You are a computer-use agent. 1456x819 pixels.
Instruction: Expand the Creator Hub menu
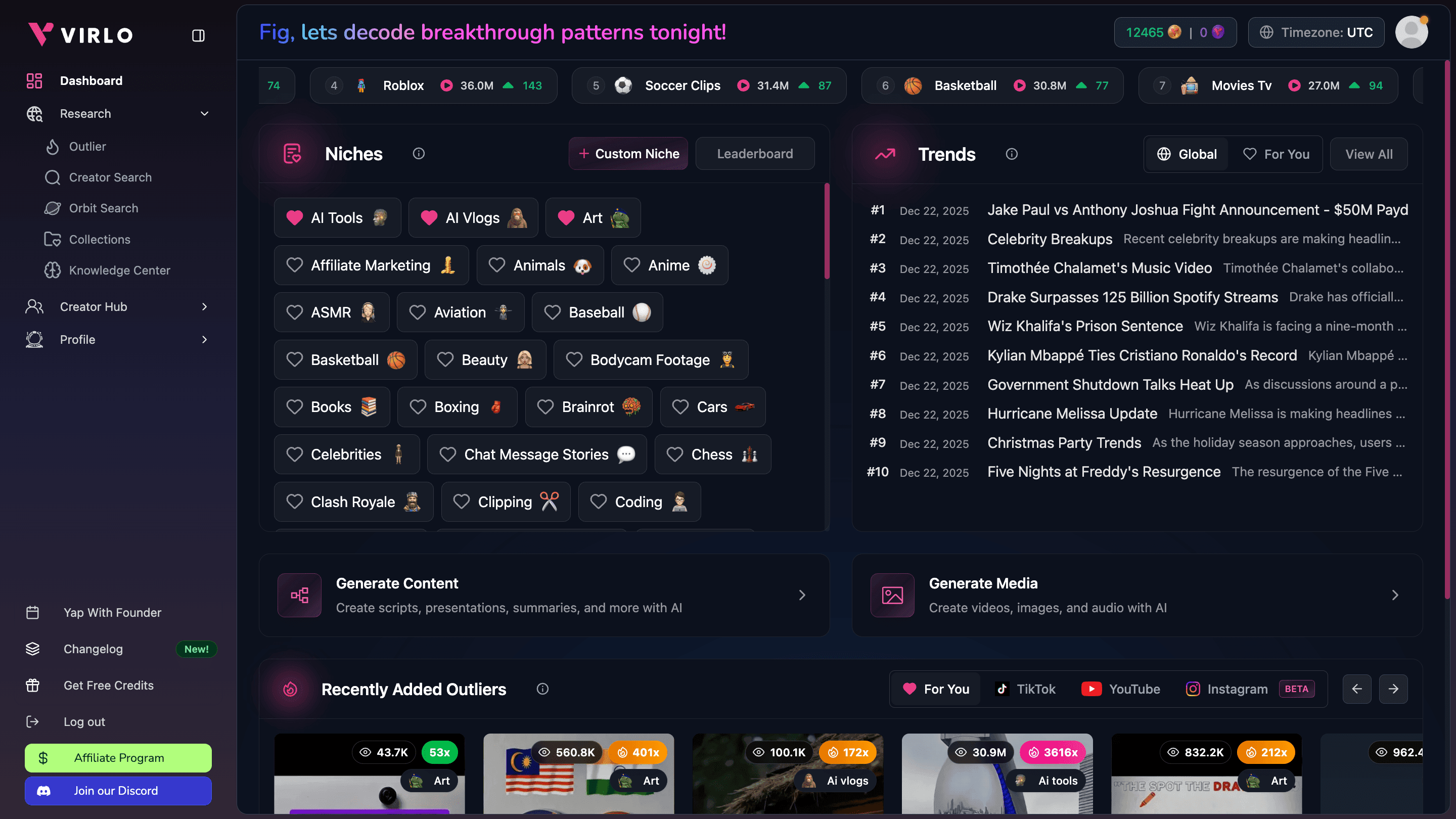(x=203, y=306)
